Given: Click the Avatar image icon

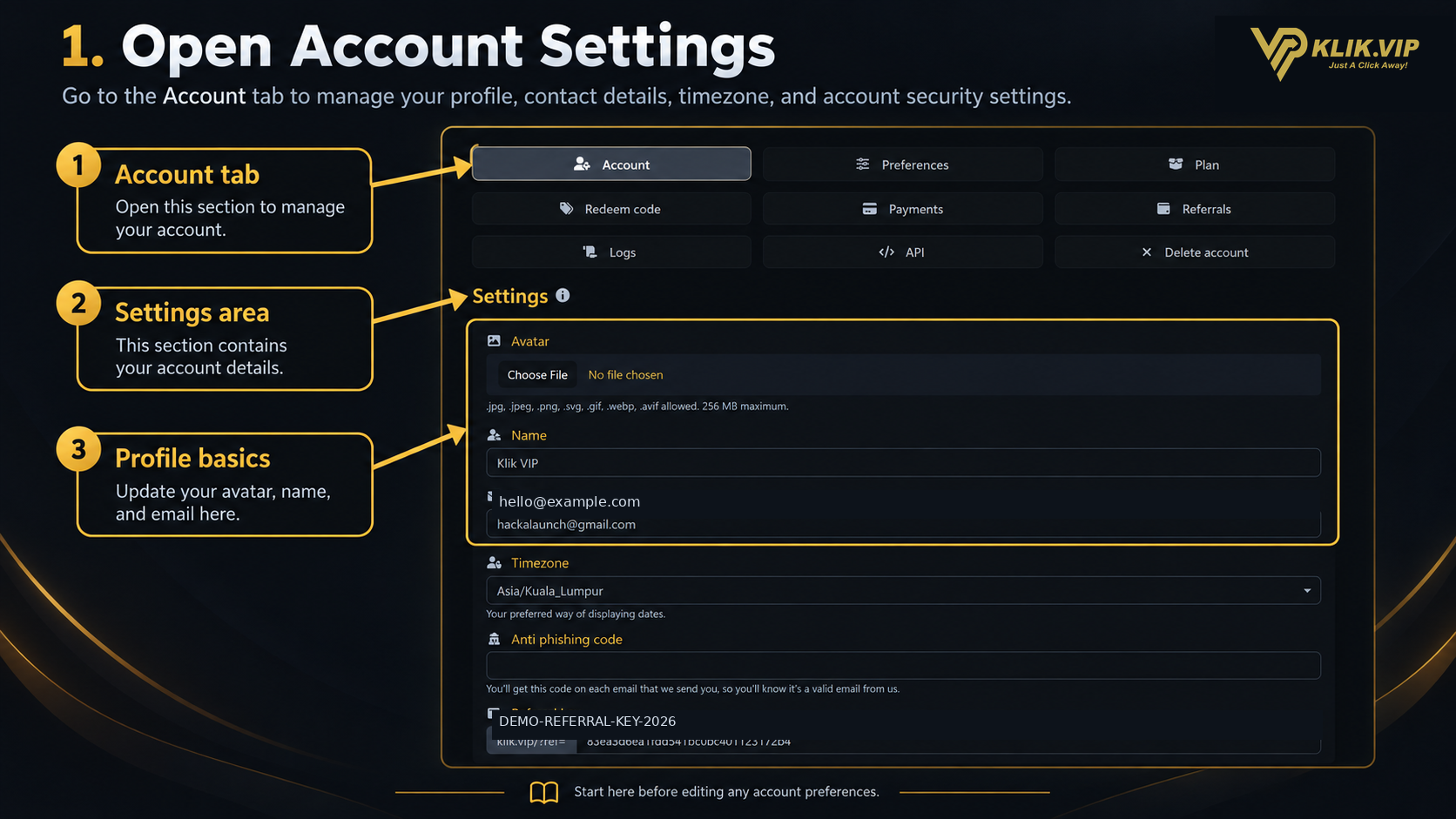Looking at the screenshot, I should click(494, 340).
